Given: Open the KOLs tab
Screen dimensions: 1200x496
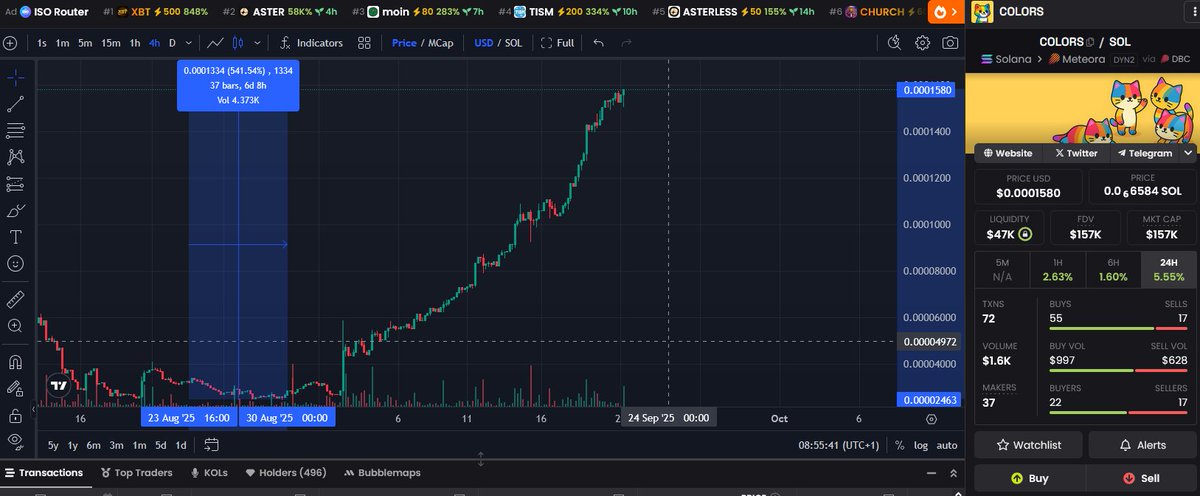Looking at the screenshot, I should pyautogui.click(x=209, y=472).
